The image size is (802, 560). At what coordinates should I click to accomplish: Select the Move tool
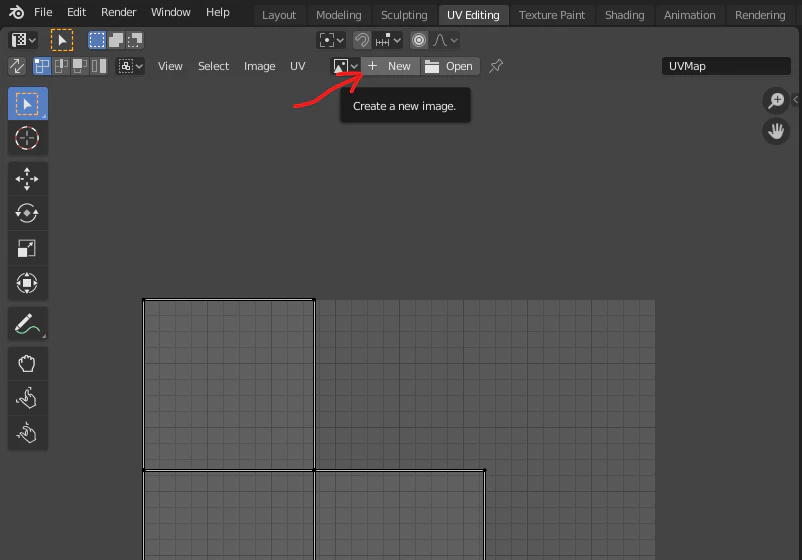coord(28,179)
